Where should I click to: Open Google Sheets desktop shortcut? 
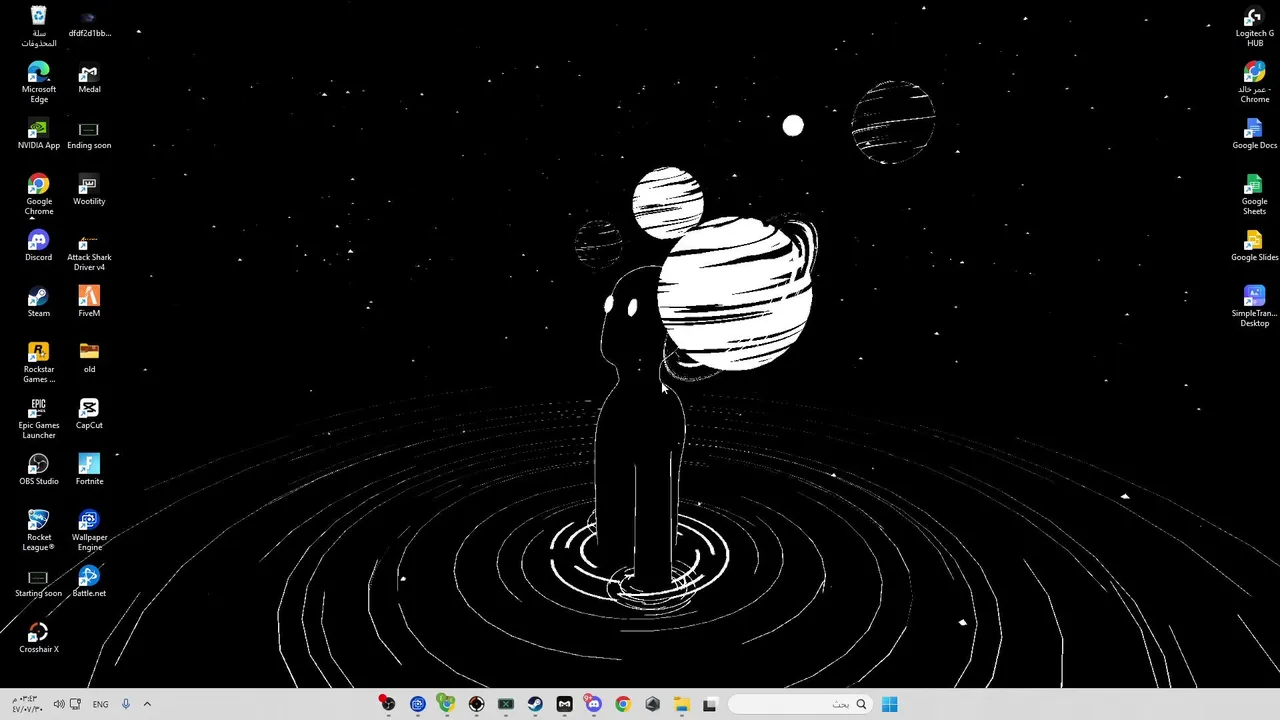coord(1254,195)
